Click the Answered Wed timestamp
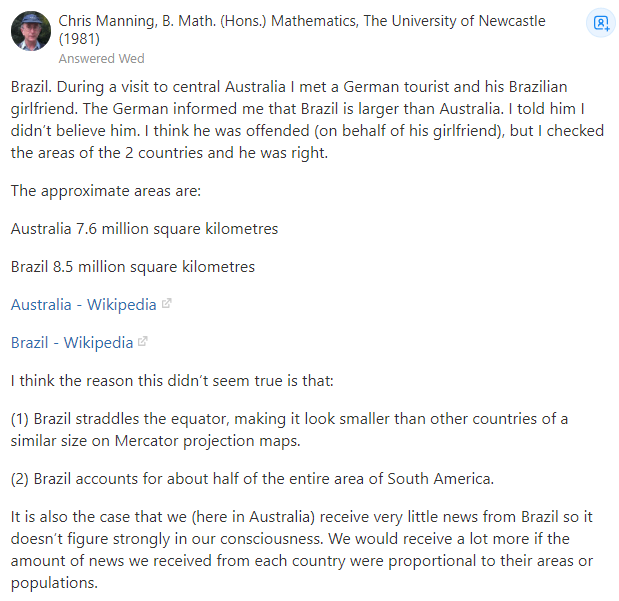The image size is (619, 601). point(101,59)
